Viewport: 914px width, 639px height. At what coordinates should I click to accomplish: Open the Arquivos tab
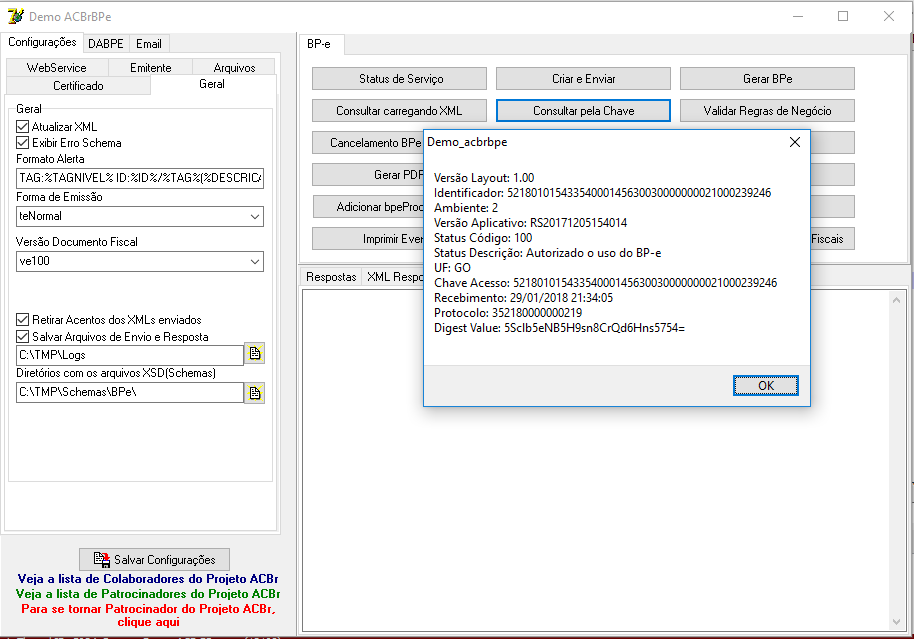click(x=234, y=68)
